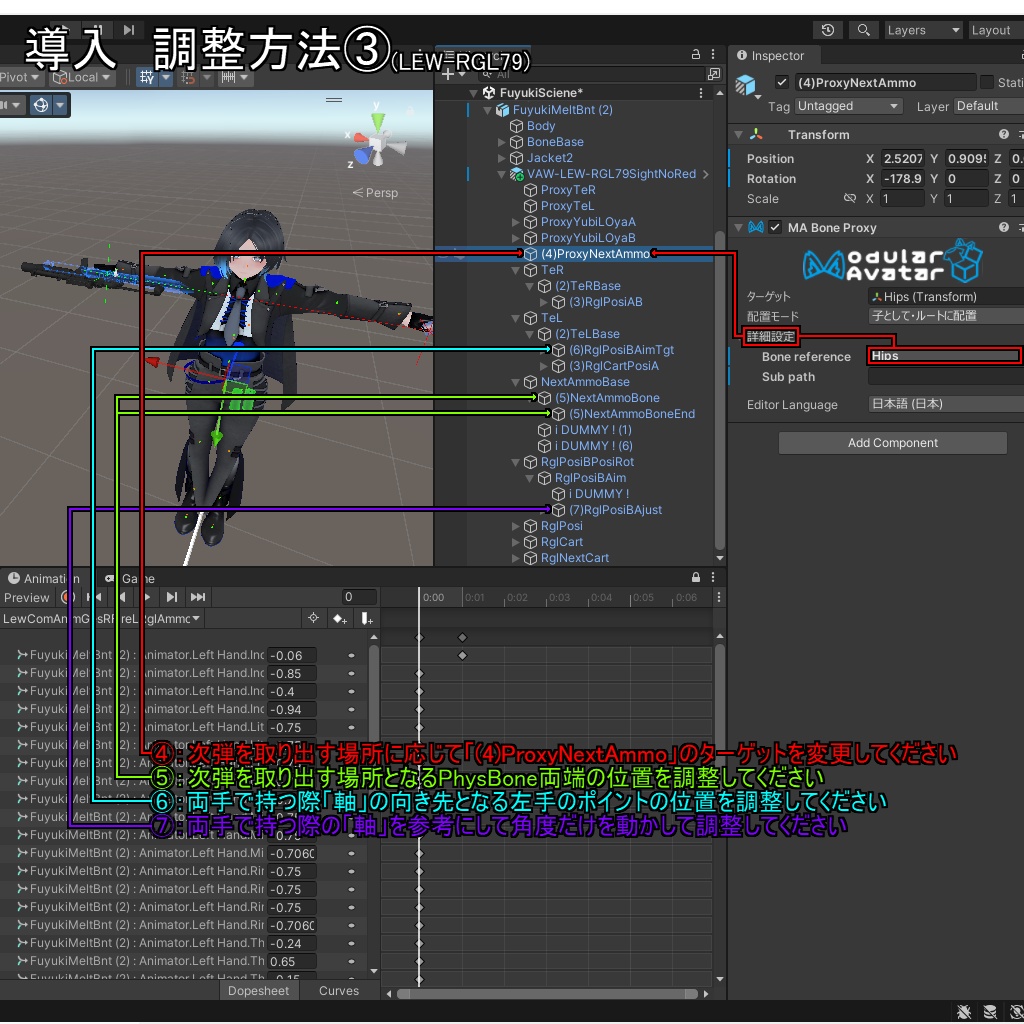Open the Hierarchy search-by-type icon
The image size is (1024, 1024).
click(x=714, y=74)
